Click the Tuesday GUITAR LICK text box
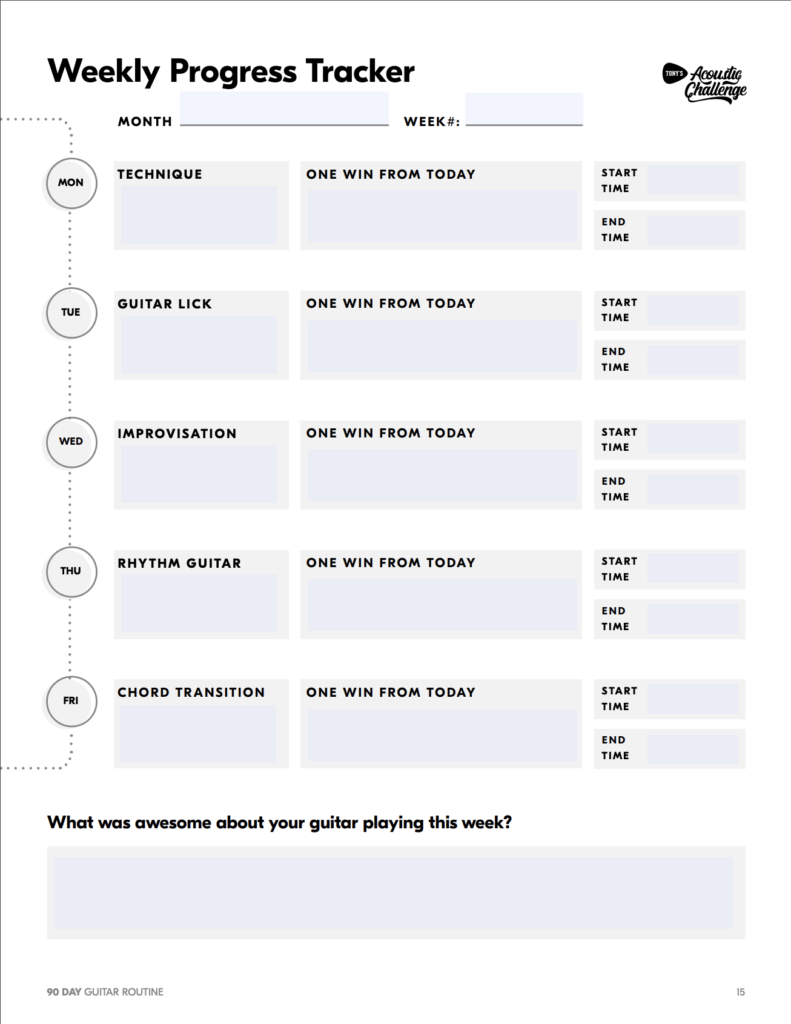This screenshot has height=1024, width=791. point(199,344)
